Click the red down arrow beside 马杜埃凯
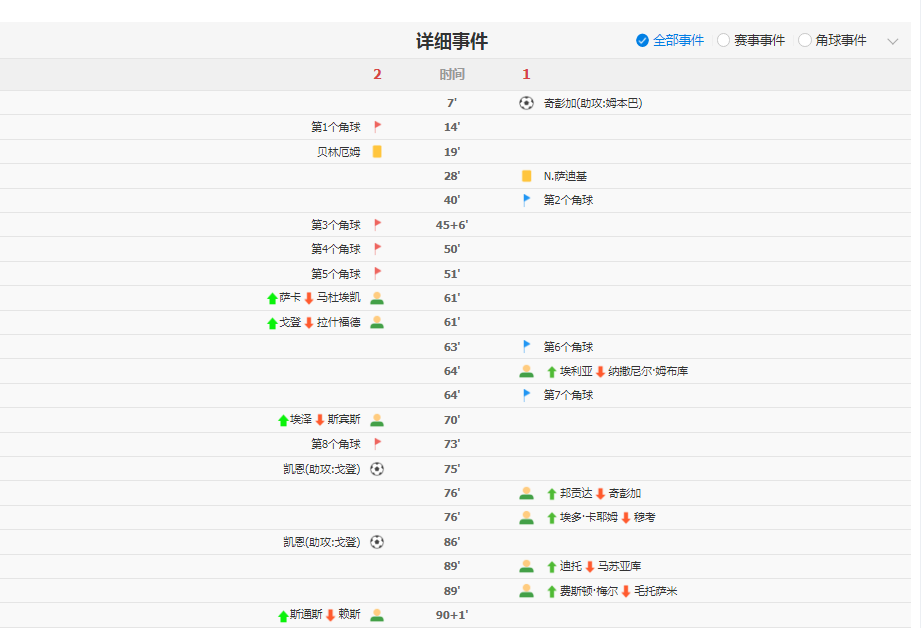Viewport: 921px width, 628px height. 309,298
